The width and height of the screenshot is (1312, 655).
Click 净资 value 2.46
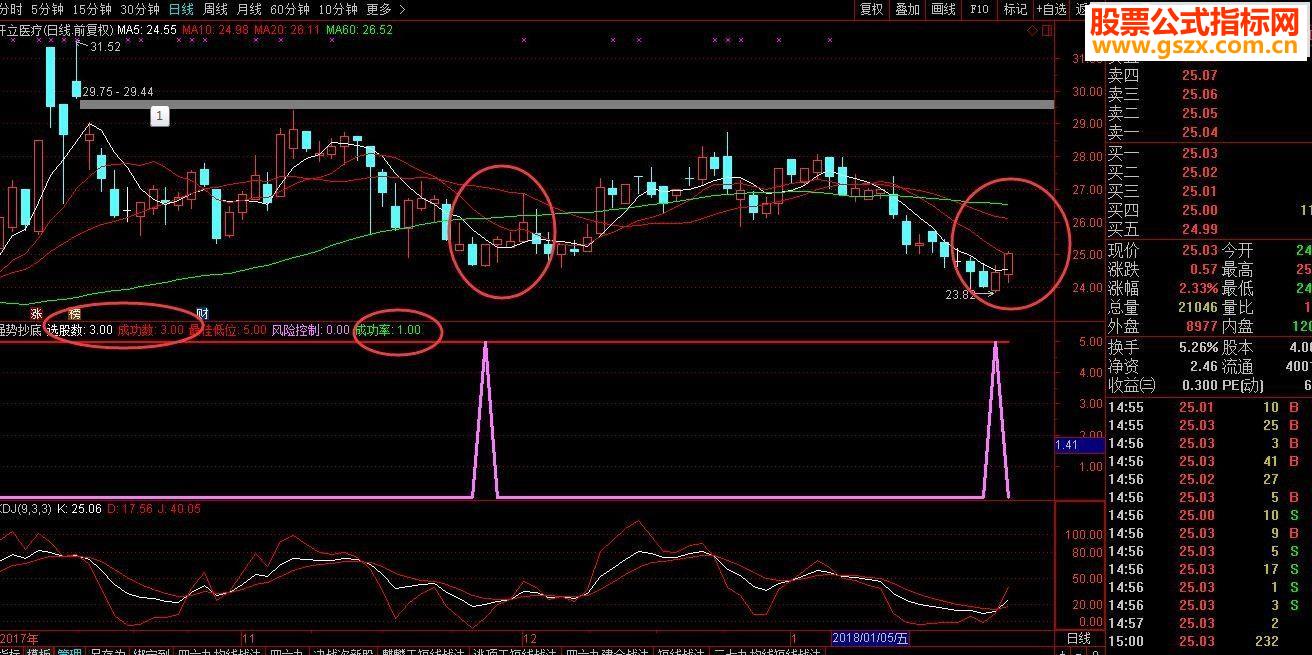point(1203,367)
